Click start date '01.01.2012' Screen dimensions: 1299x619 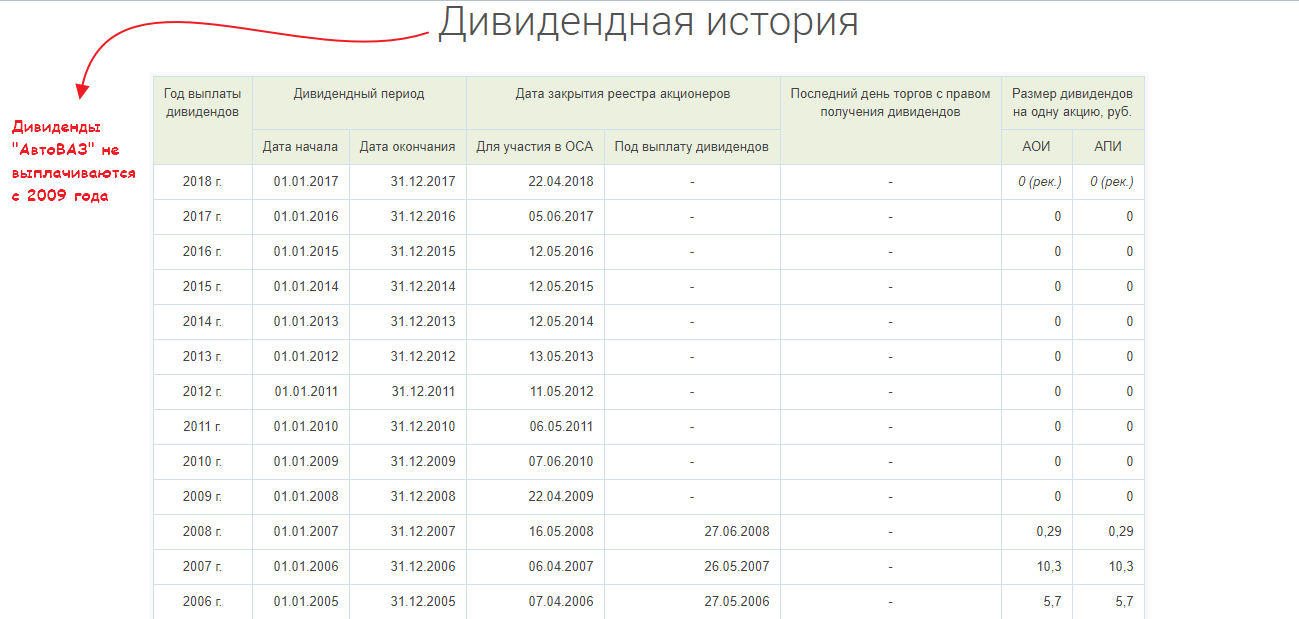pos(306,357)
